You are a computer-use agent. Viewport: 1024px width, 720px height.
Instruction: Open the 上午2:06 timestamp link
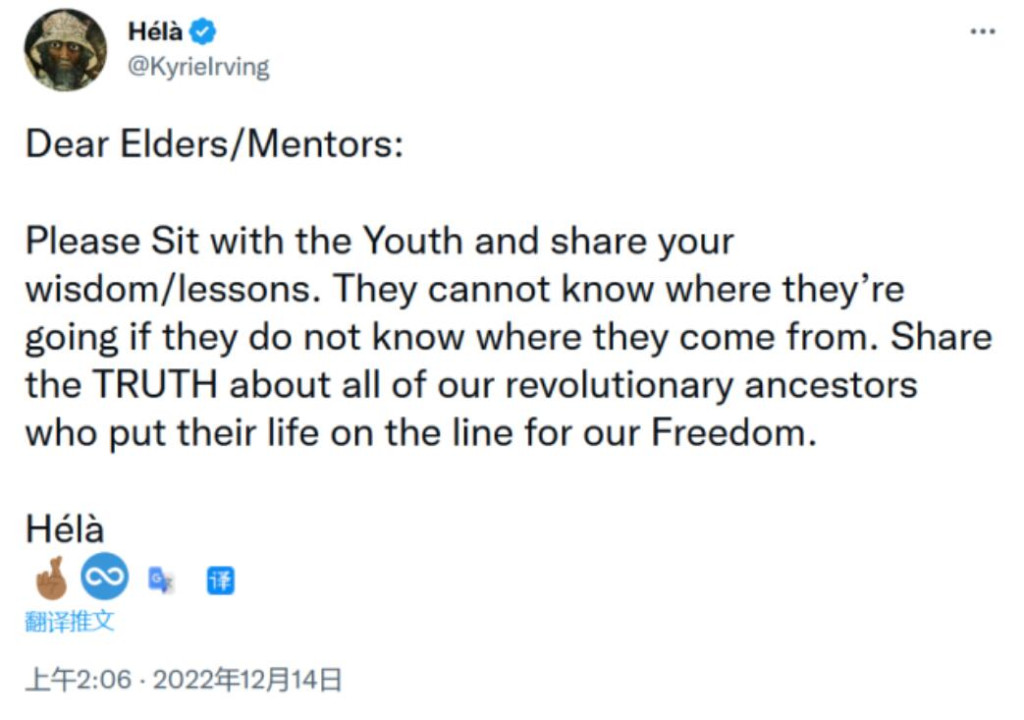click(x=78, y=679)
